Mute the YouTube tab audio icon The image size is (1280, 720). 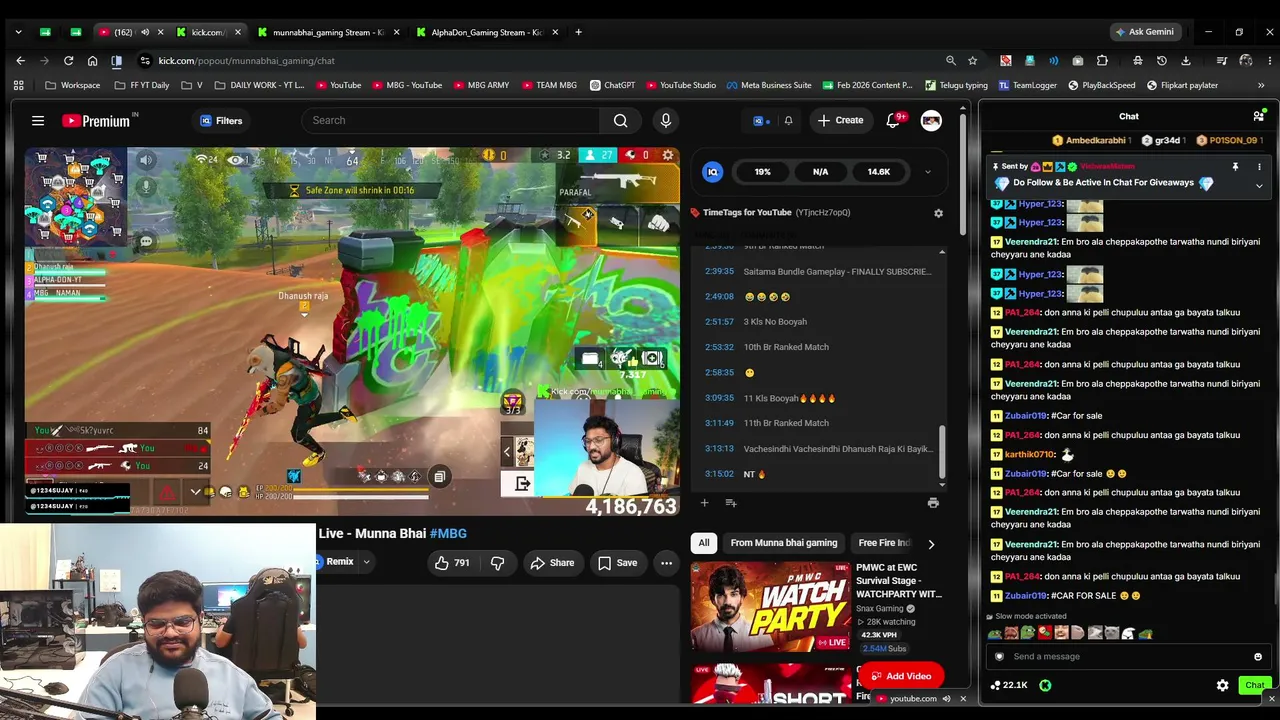145,32
